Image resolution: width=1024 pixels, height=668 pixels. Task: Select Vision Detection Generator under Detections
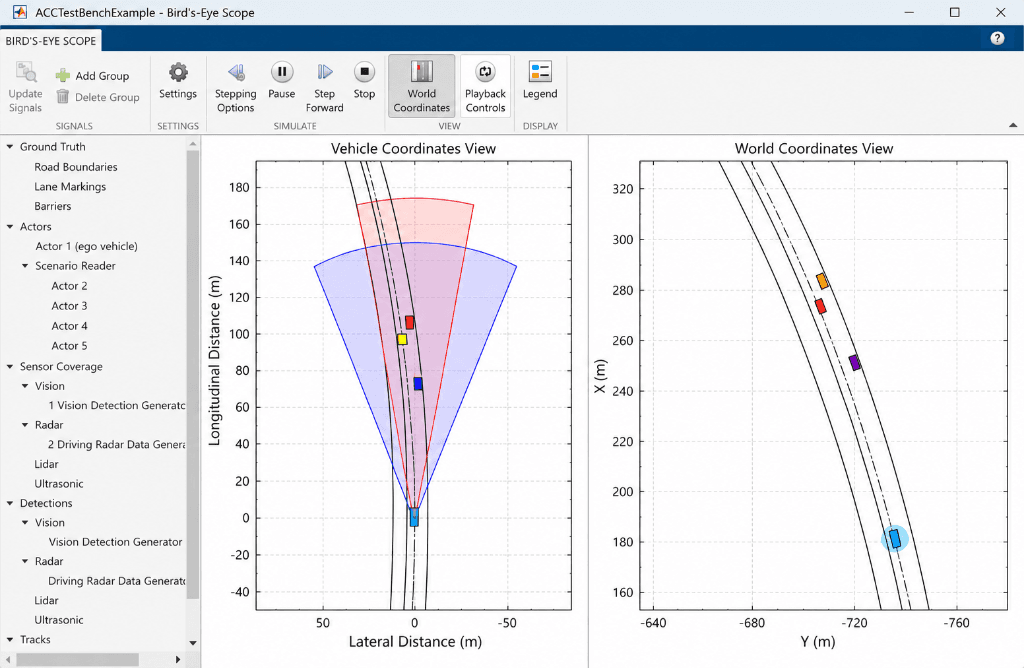tap(116, 542)
